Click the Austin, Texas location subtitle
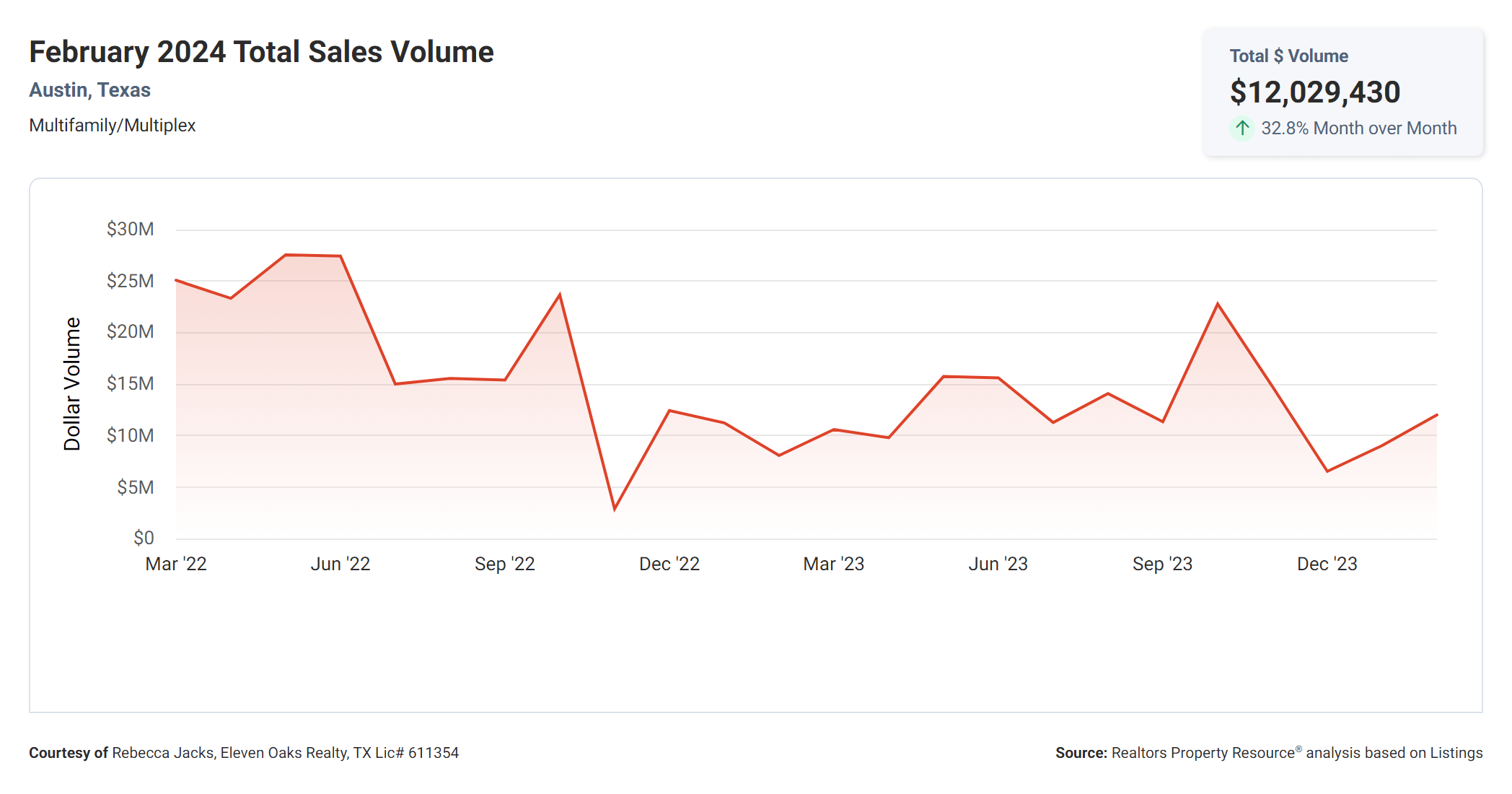The image size is (1512, 794). click(89, 90)
